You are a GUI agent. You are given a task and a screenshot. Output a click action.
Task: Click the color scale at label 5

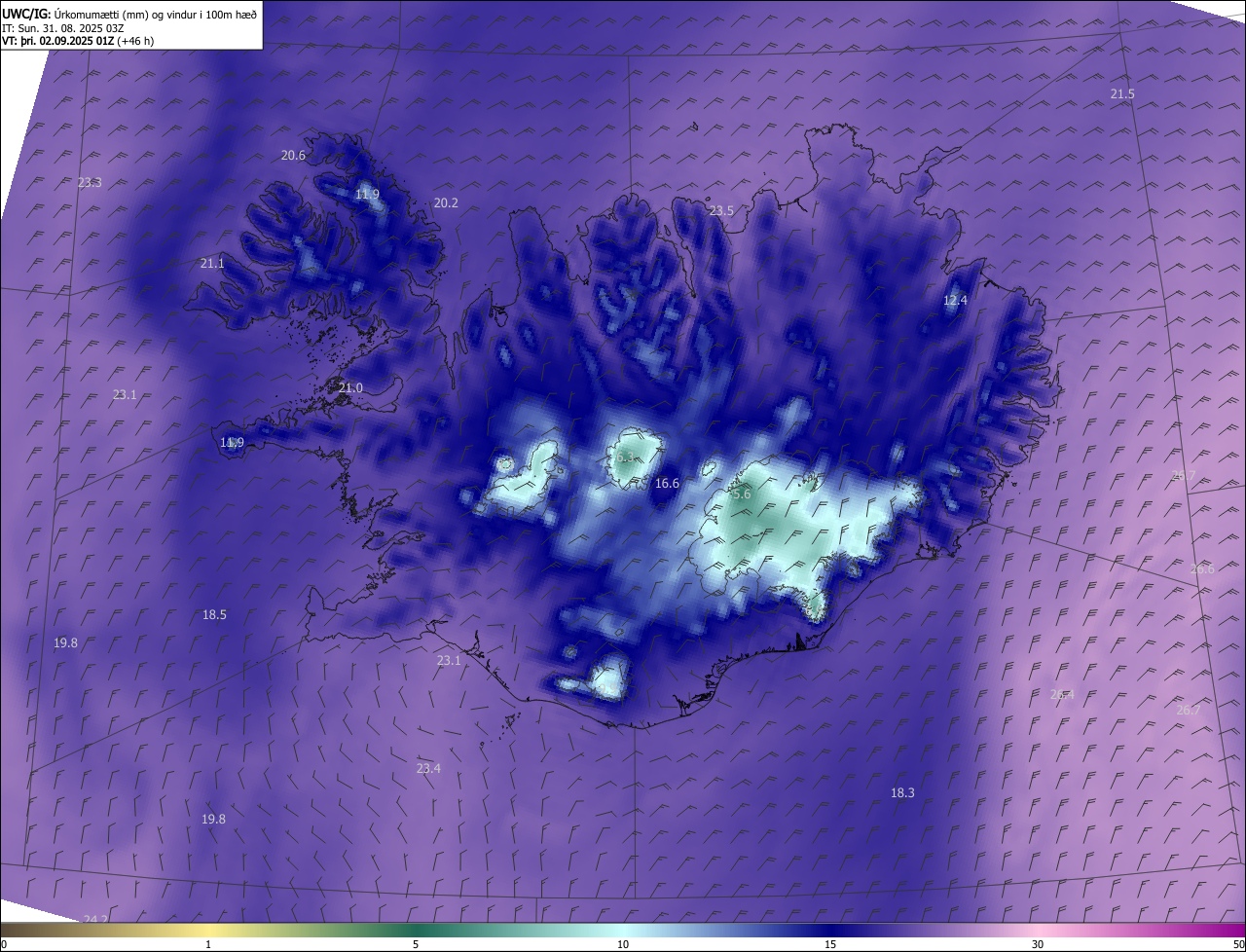pyautogui.click(x=416, y=944)
